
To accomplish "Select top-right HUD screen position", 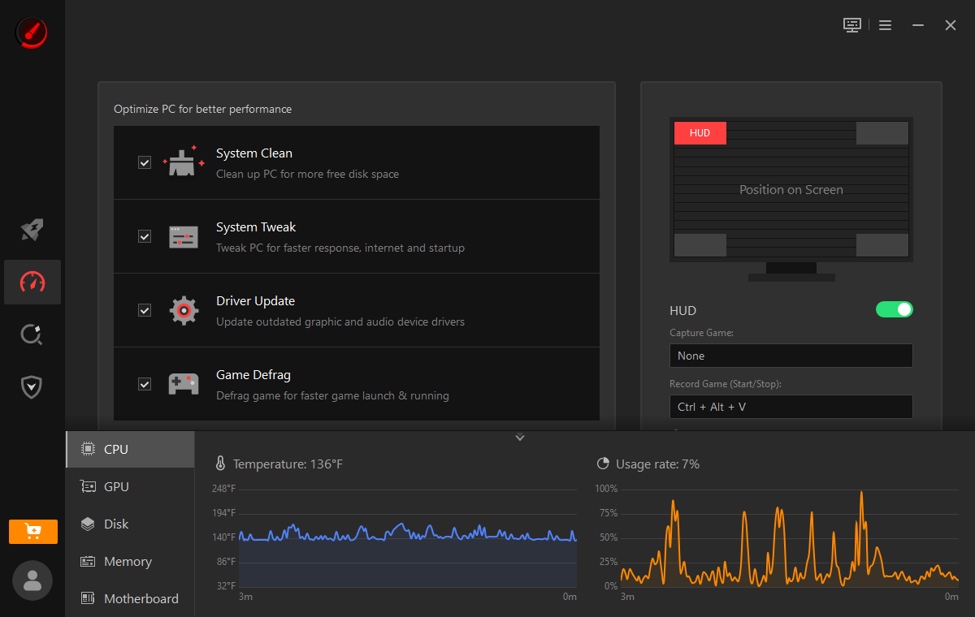I will point(882,133).
